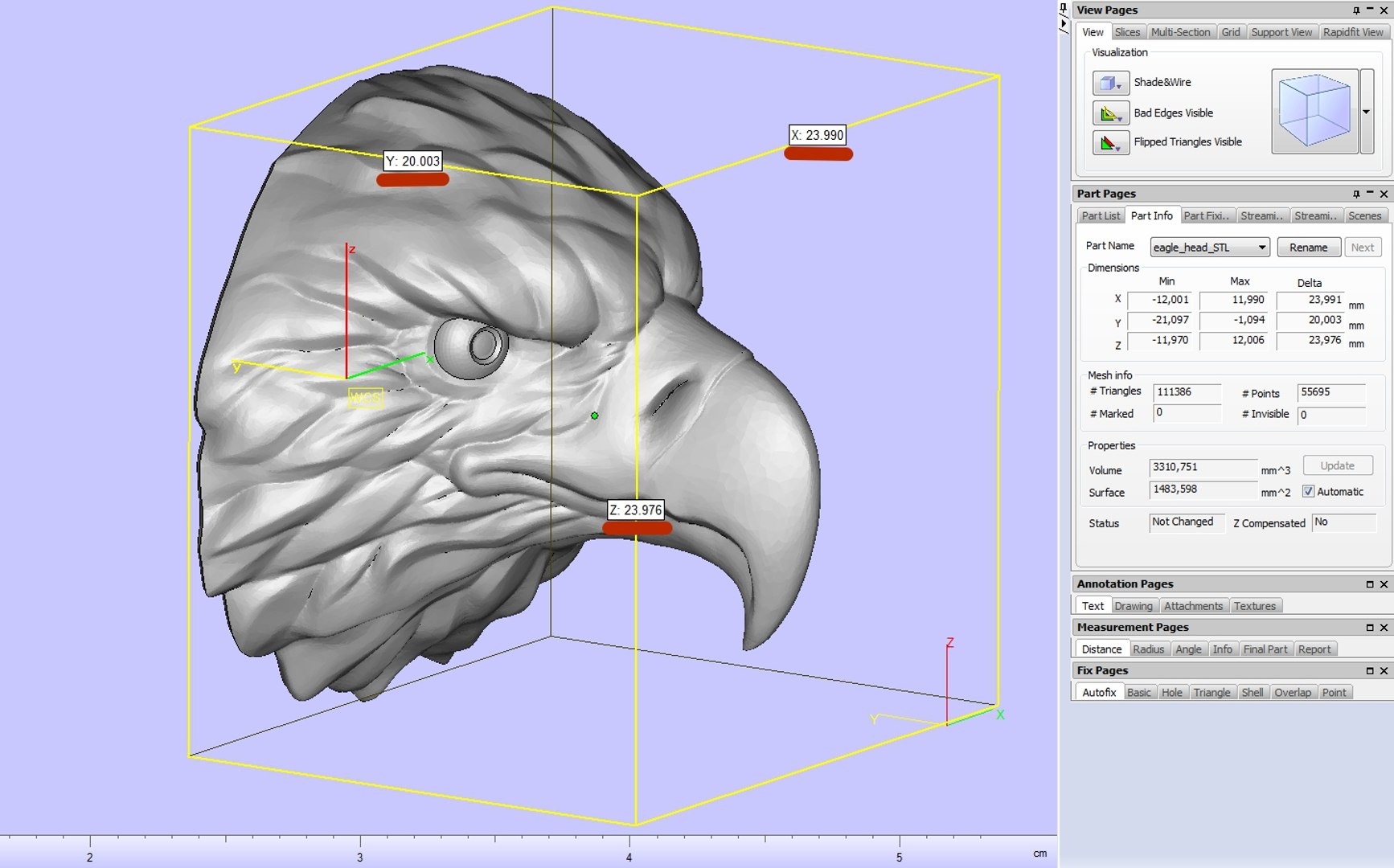Open the Triangle fix tab
The image size is (1394, 868).
[x=1212, y=694]
